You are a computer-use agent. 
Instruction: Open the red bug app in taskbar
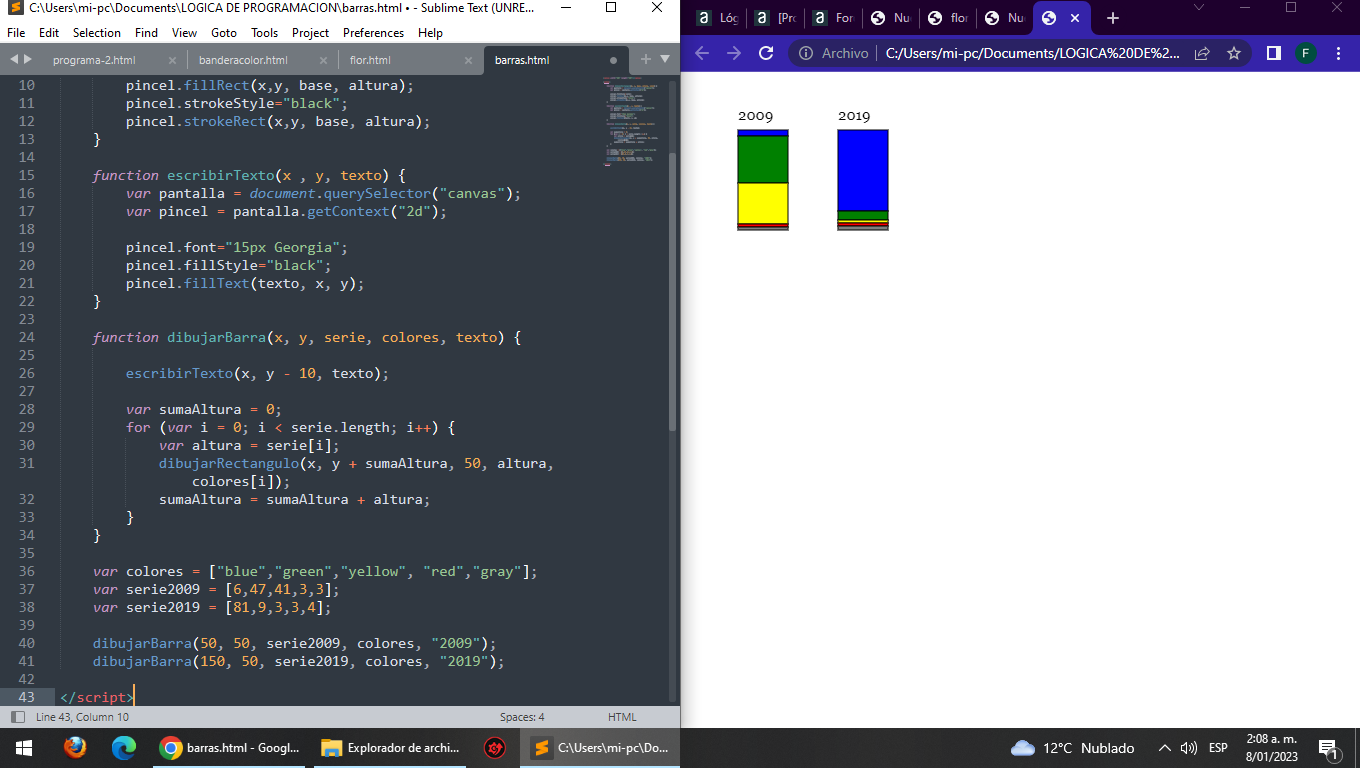pyautogui.click(x=494, y=748)
